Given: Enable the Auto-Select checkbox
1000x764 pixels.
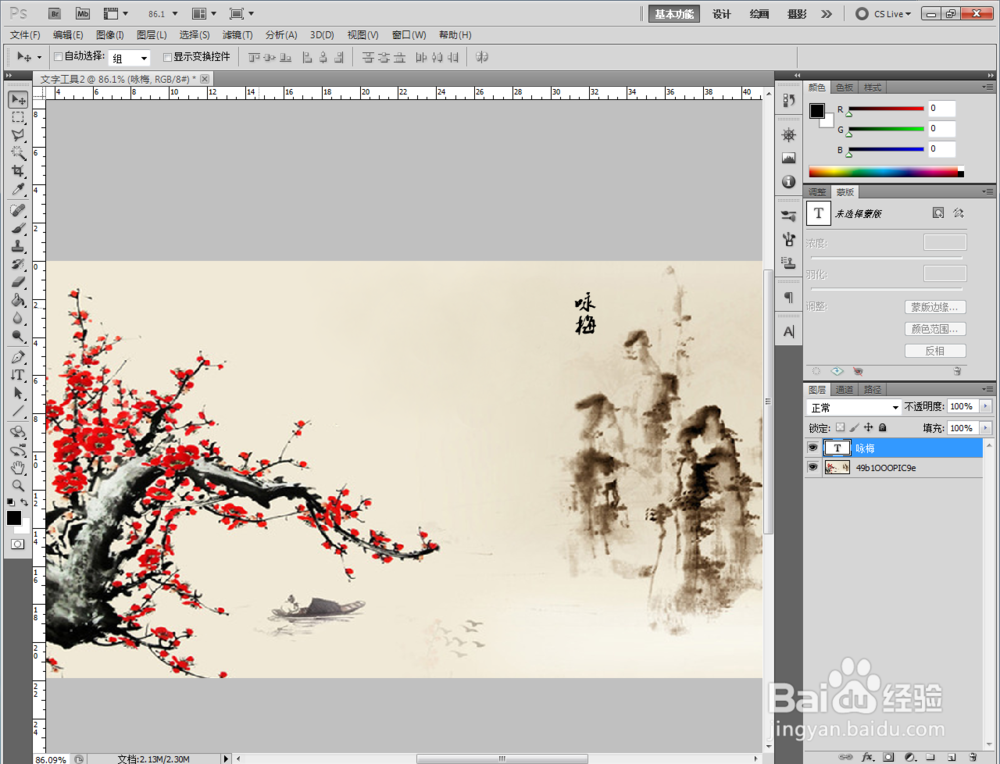Looking at the screenshot, I should click(x=58, y=57).
